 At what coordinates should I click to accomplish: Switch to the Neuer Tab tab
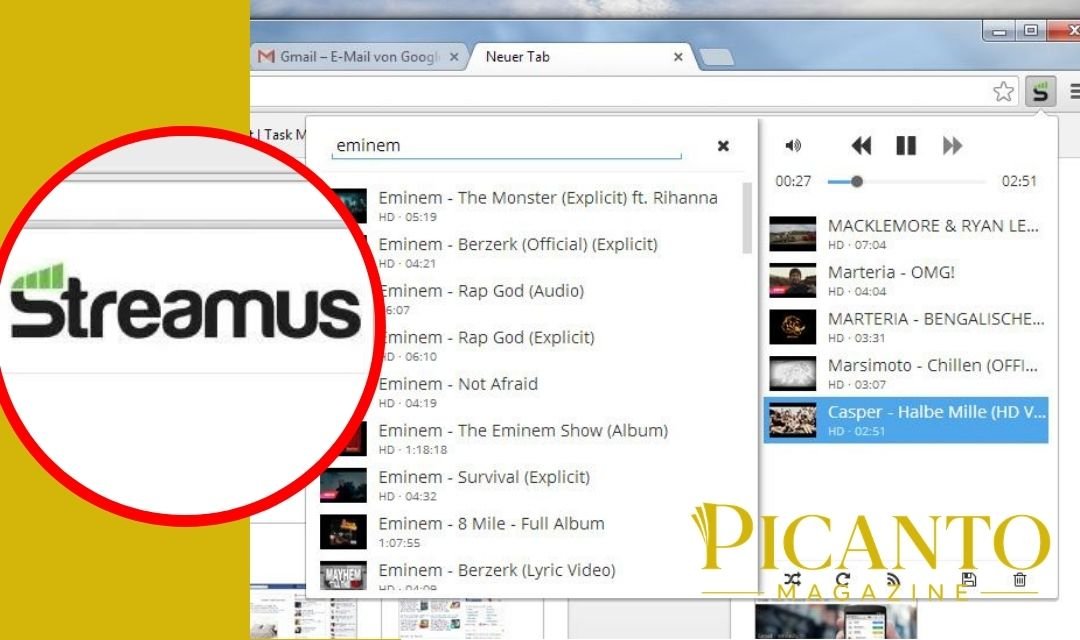(x=584, y=56)
